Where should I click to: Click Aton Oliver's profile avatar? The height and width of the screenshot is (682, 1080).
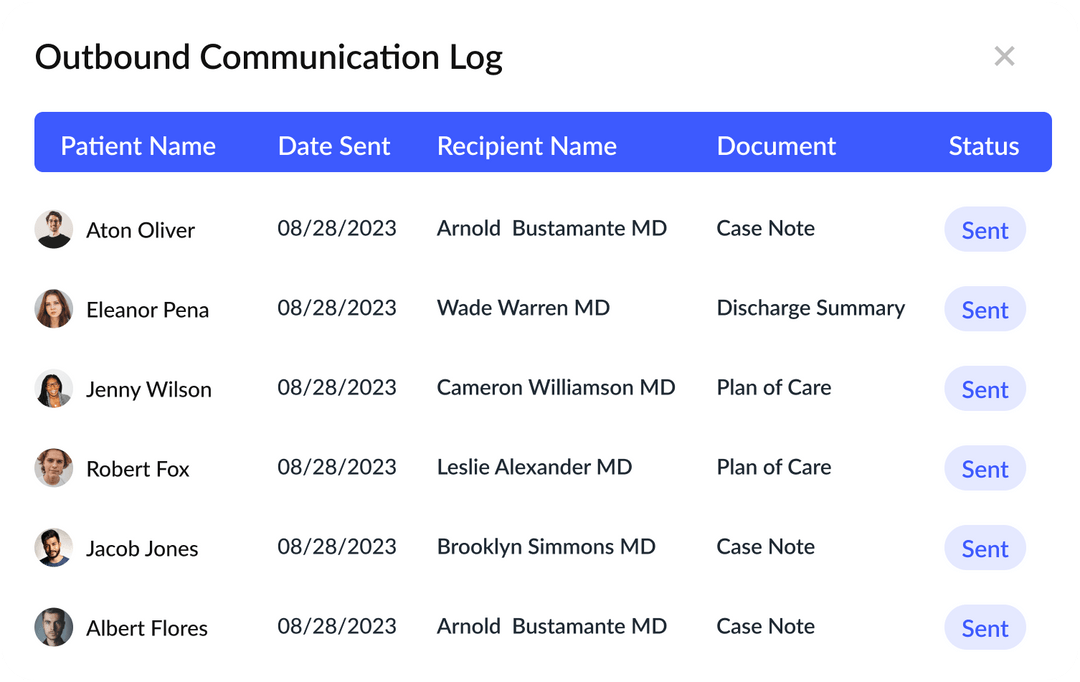click(x=53, y=229)
